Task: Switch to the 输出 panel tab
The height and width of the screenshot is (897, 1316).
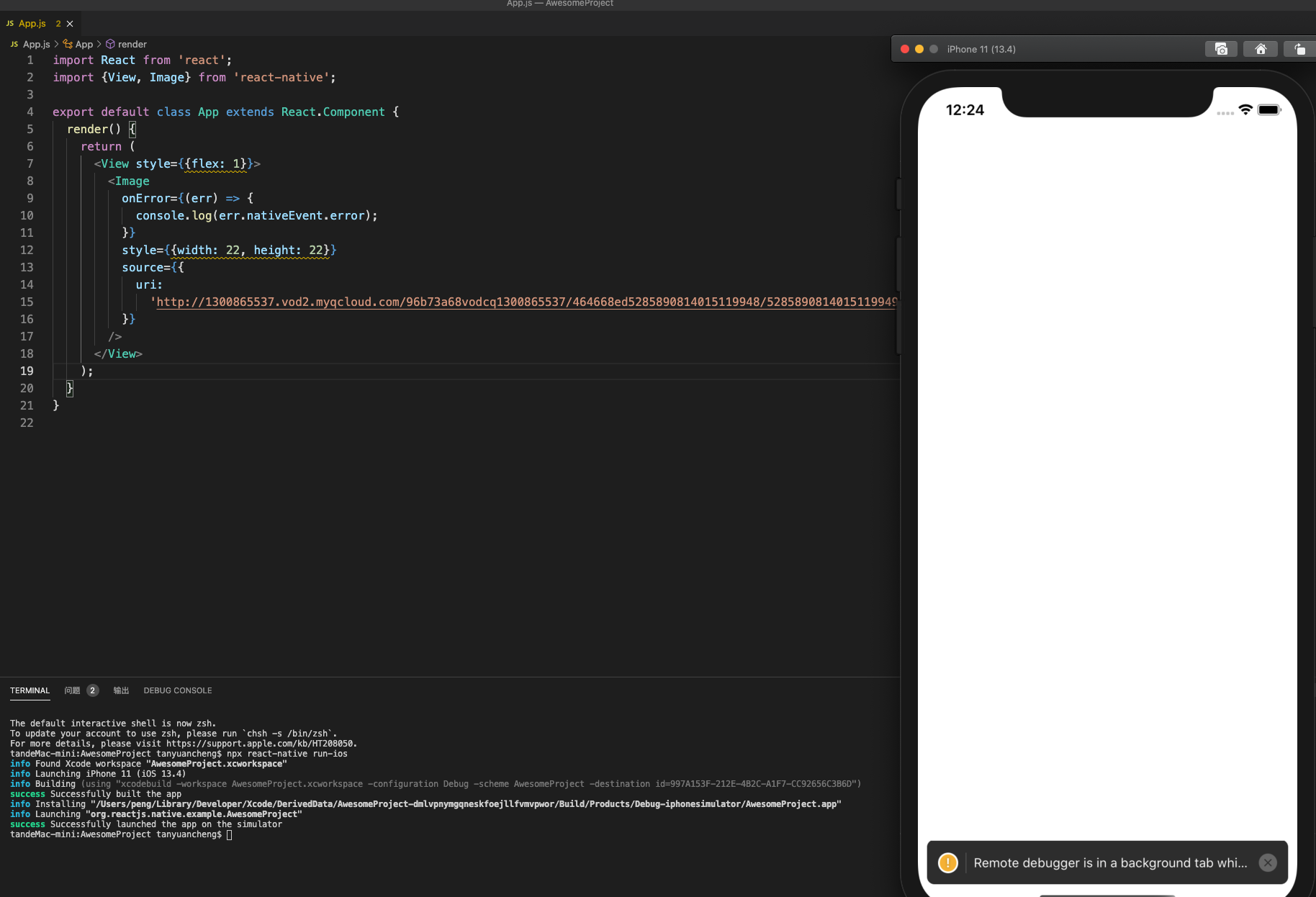Action: click(120, 690)
